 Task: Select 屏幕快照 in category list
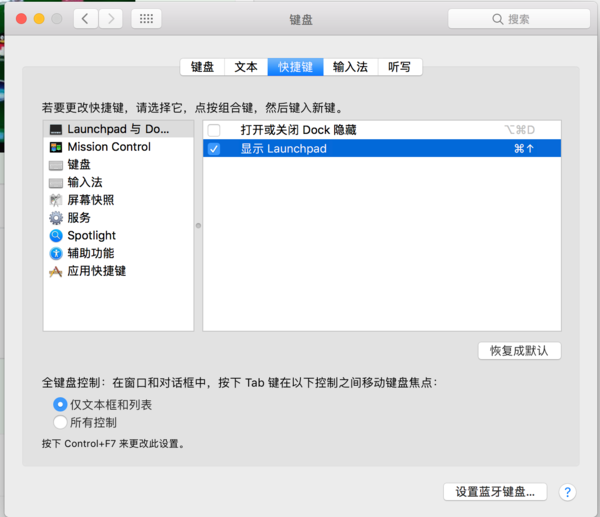click(x=119, y=200)
